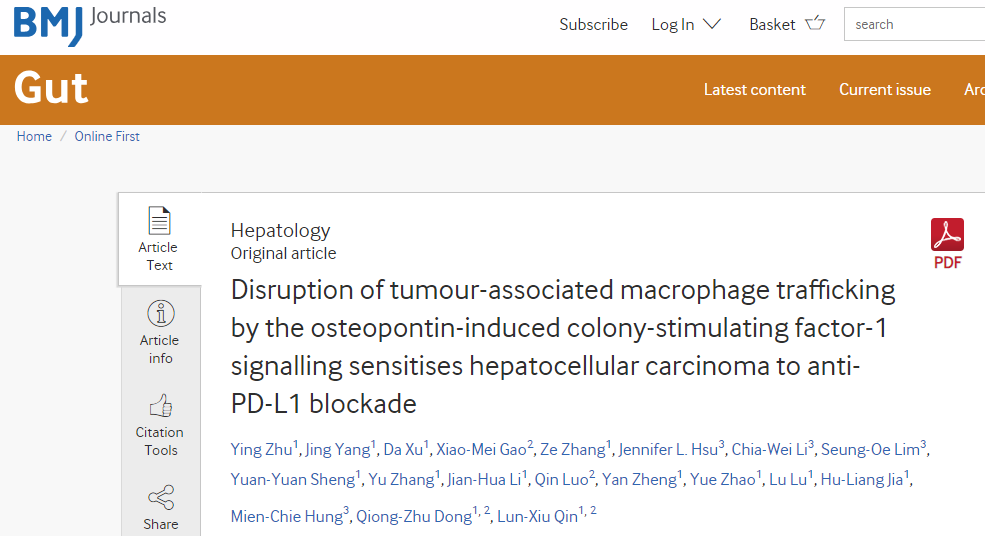Click the BMJ Journals logo
Viewport: 985px width, 536px height.
click(90, 25)
